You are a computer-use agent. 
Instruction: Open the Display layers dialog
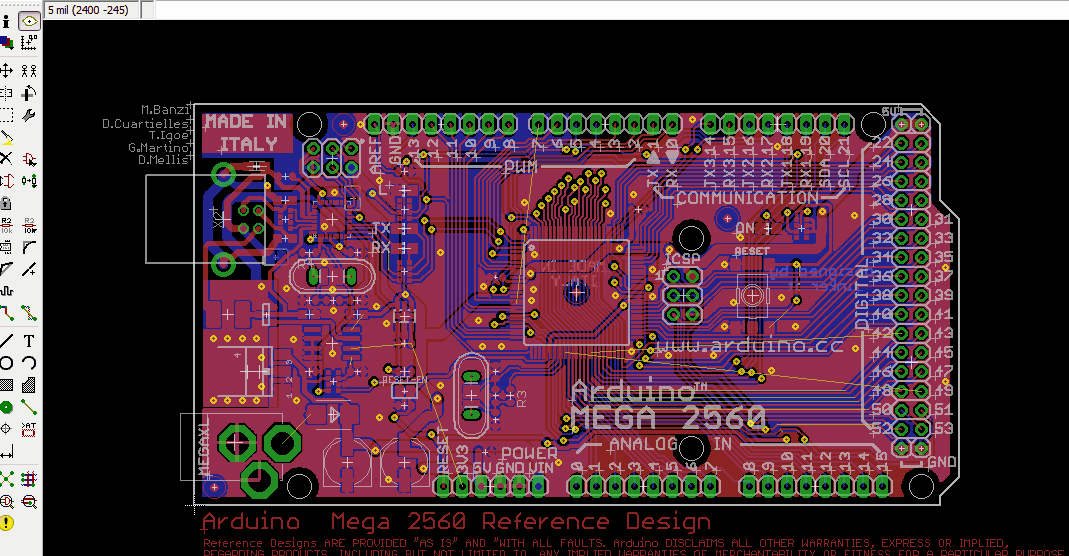6,43
